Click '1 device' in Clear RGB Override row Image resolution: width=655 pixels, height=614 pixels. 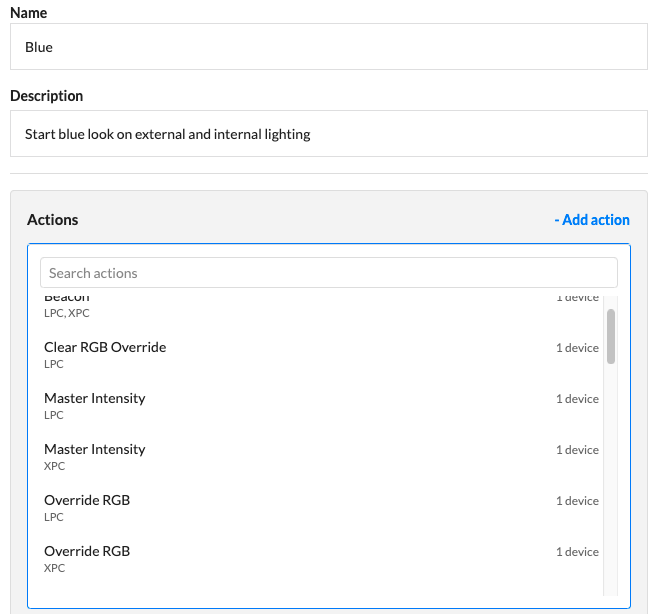click(577, 348)
